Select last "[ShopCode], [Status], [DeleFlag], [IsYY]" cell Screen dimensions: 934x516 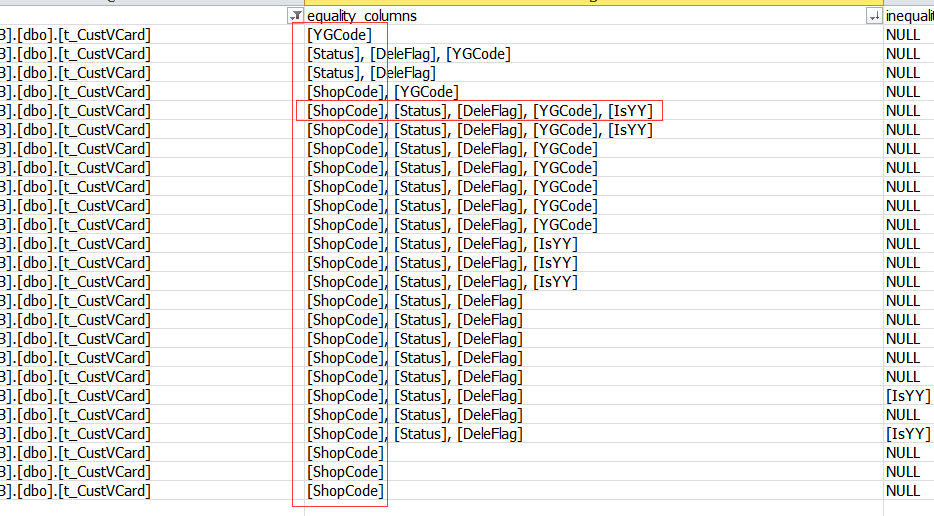coord(442,282)
